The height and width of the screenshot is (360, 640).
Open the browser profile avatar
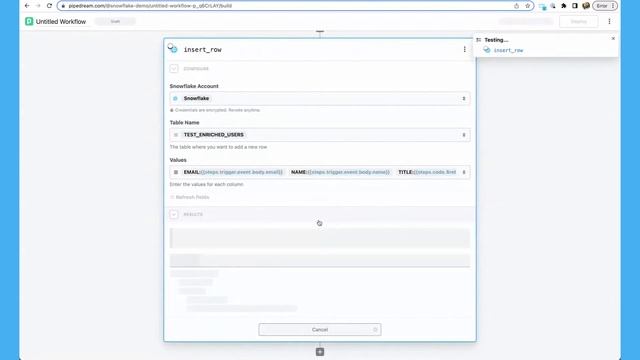[x=586, y=6]
